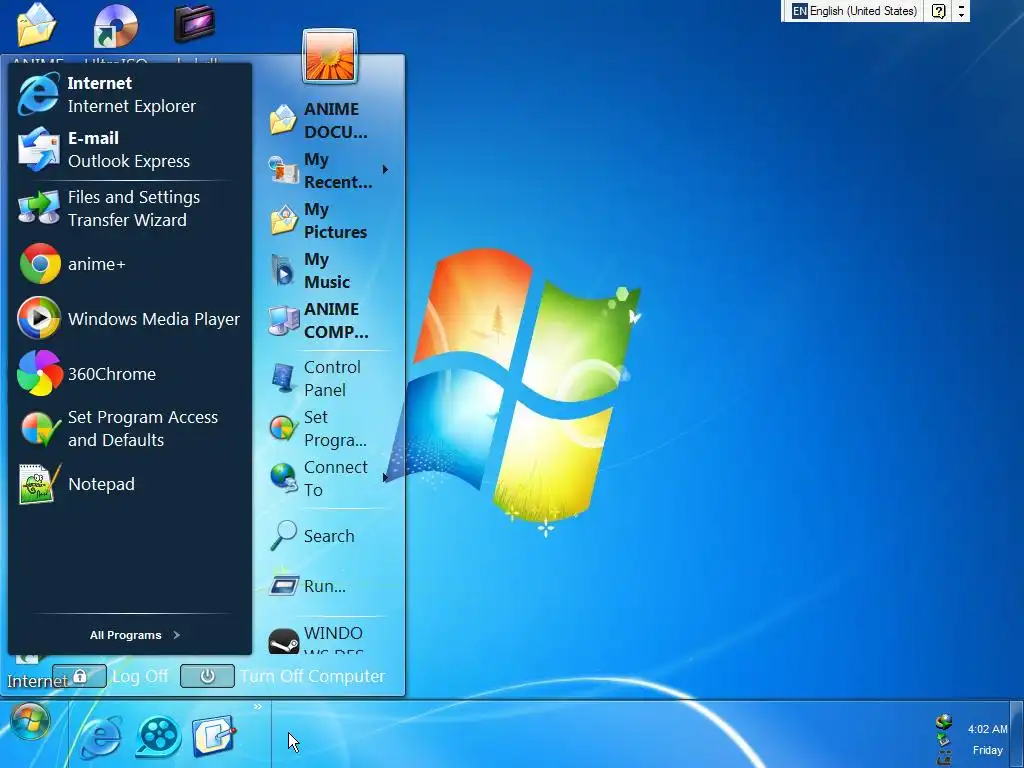The width and height of the screenshot is (1024, 768).
Task: Open ANIME folder icon on desktop
Action: [37, 25]
